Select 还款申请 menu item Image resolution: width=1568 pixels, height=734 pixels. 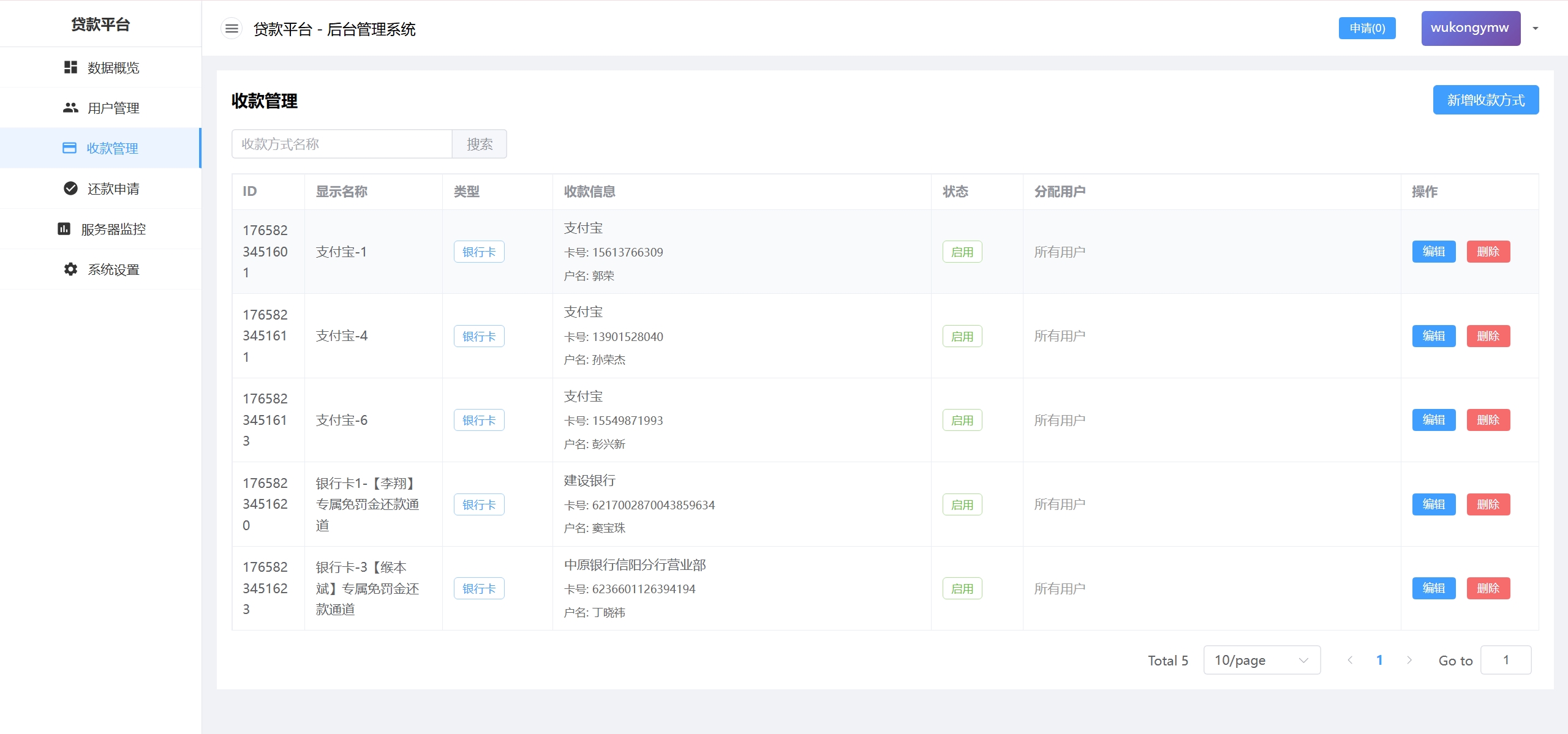click(x=113, y=189)
